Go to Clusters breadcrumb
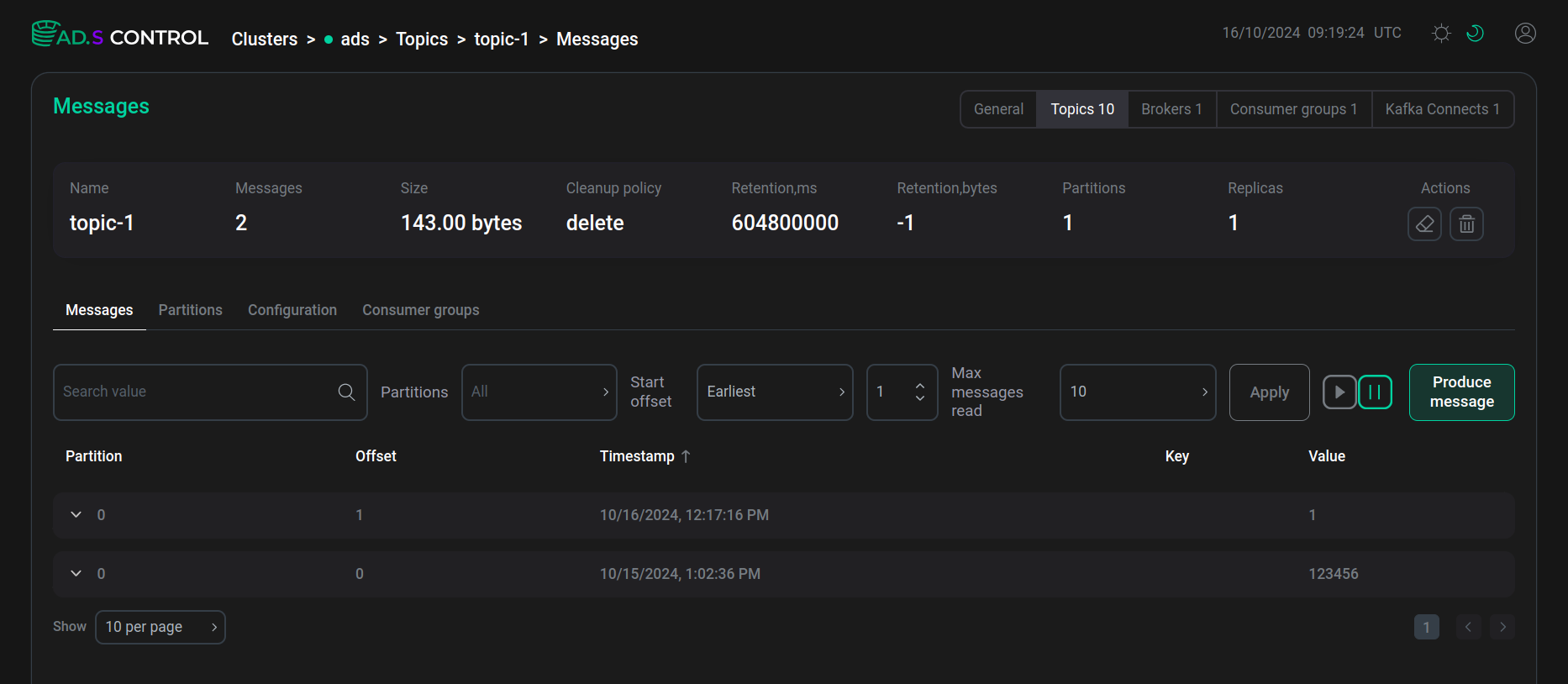The width and height of the screenshot is (1568, 684). point(265,39)
